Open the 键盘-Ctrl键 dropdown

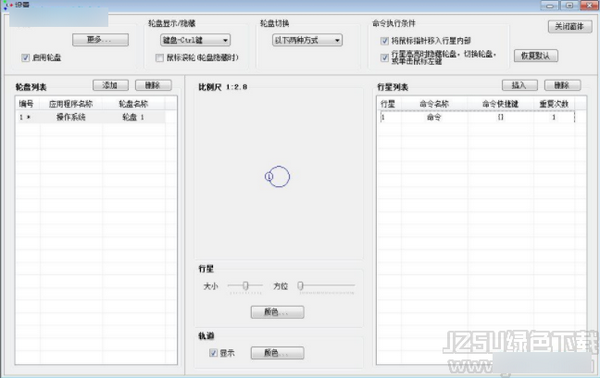[195, 40]
